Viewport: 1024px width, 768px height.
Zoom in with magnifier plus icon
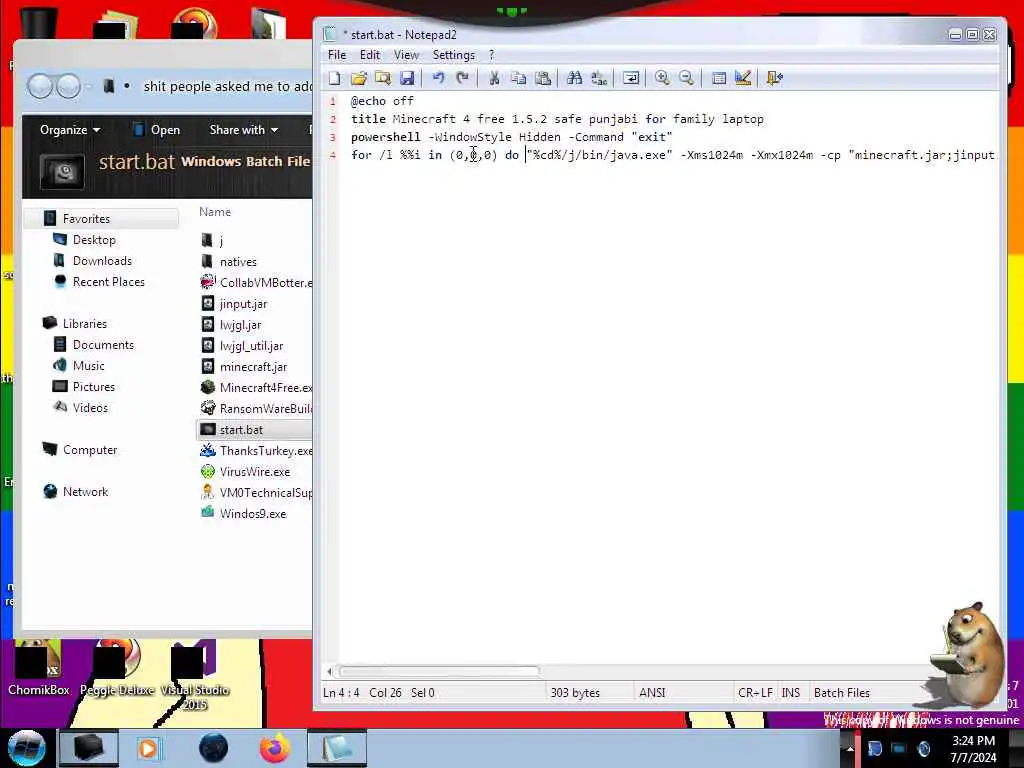click(662, 78)
